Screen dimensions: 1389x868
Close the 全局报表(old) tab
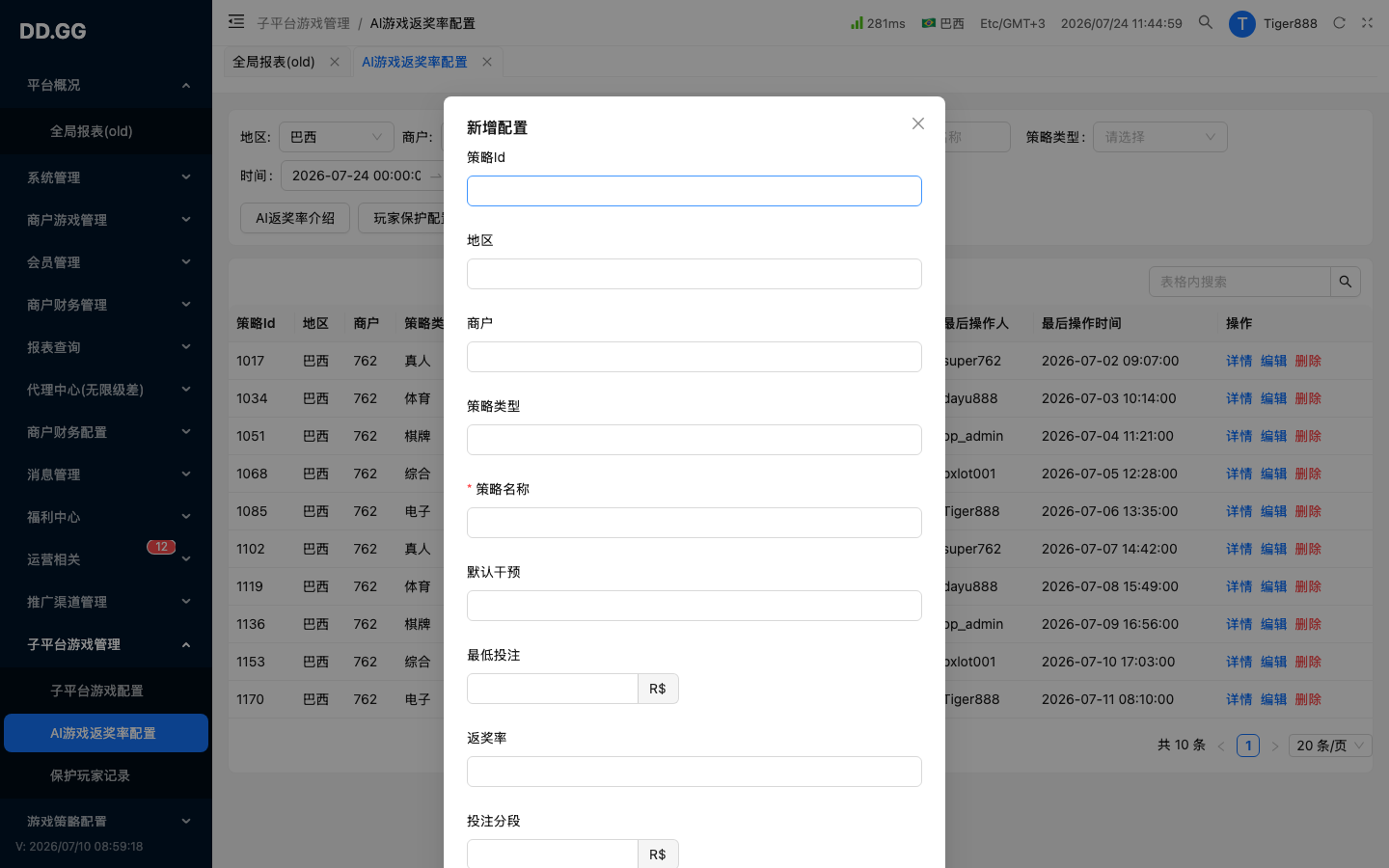(335, 62)
